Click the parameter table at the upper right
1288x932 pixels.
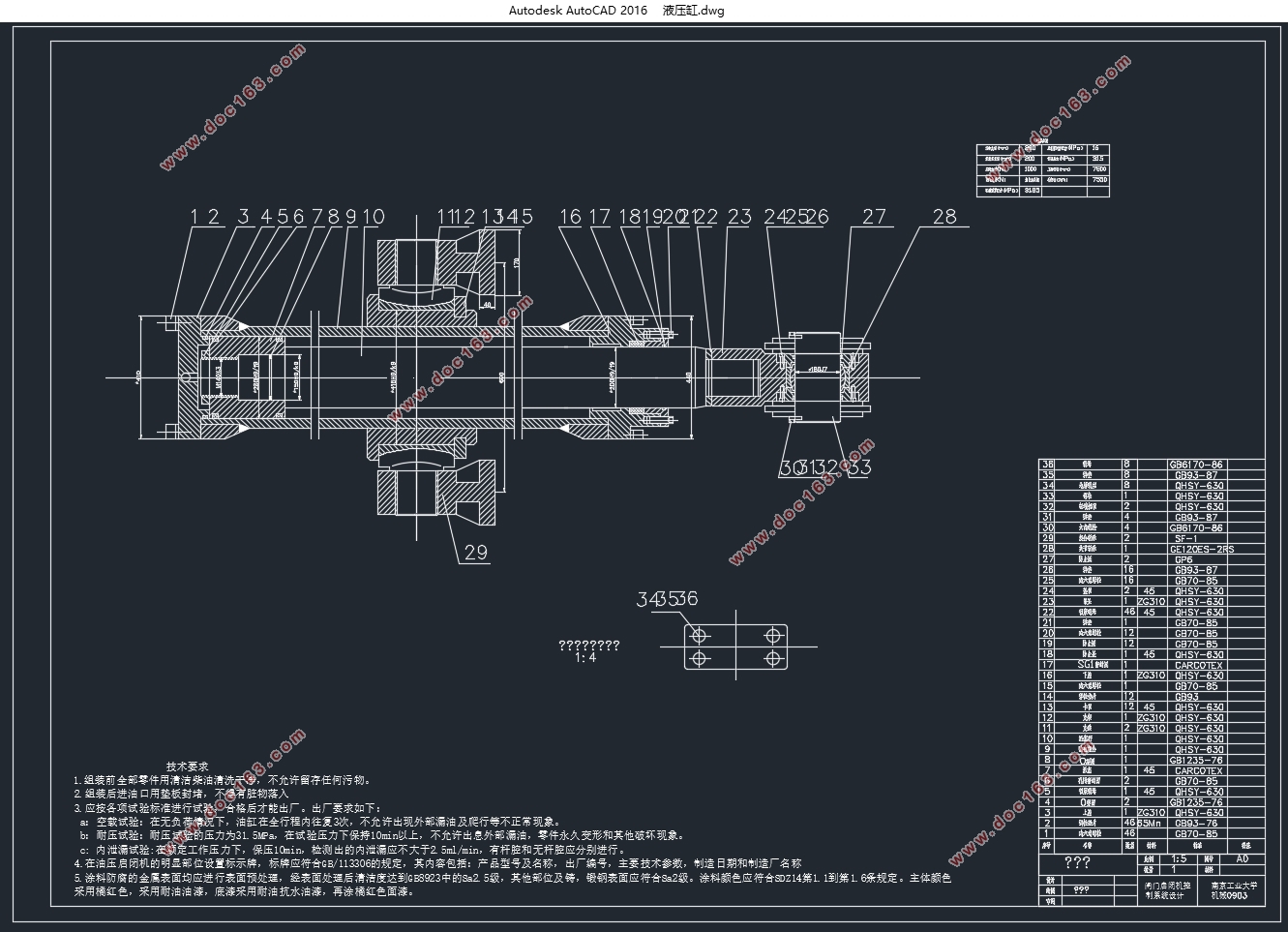[1042, 170]
